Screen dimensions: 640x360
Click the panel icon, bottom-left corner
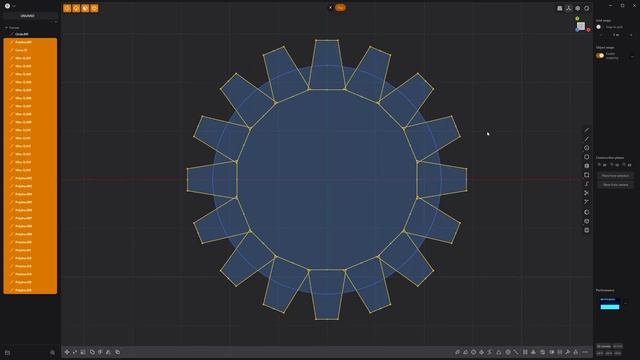pyautogui.click(x=7, y=352)
